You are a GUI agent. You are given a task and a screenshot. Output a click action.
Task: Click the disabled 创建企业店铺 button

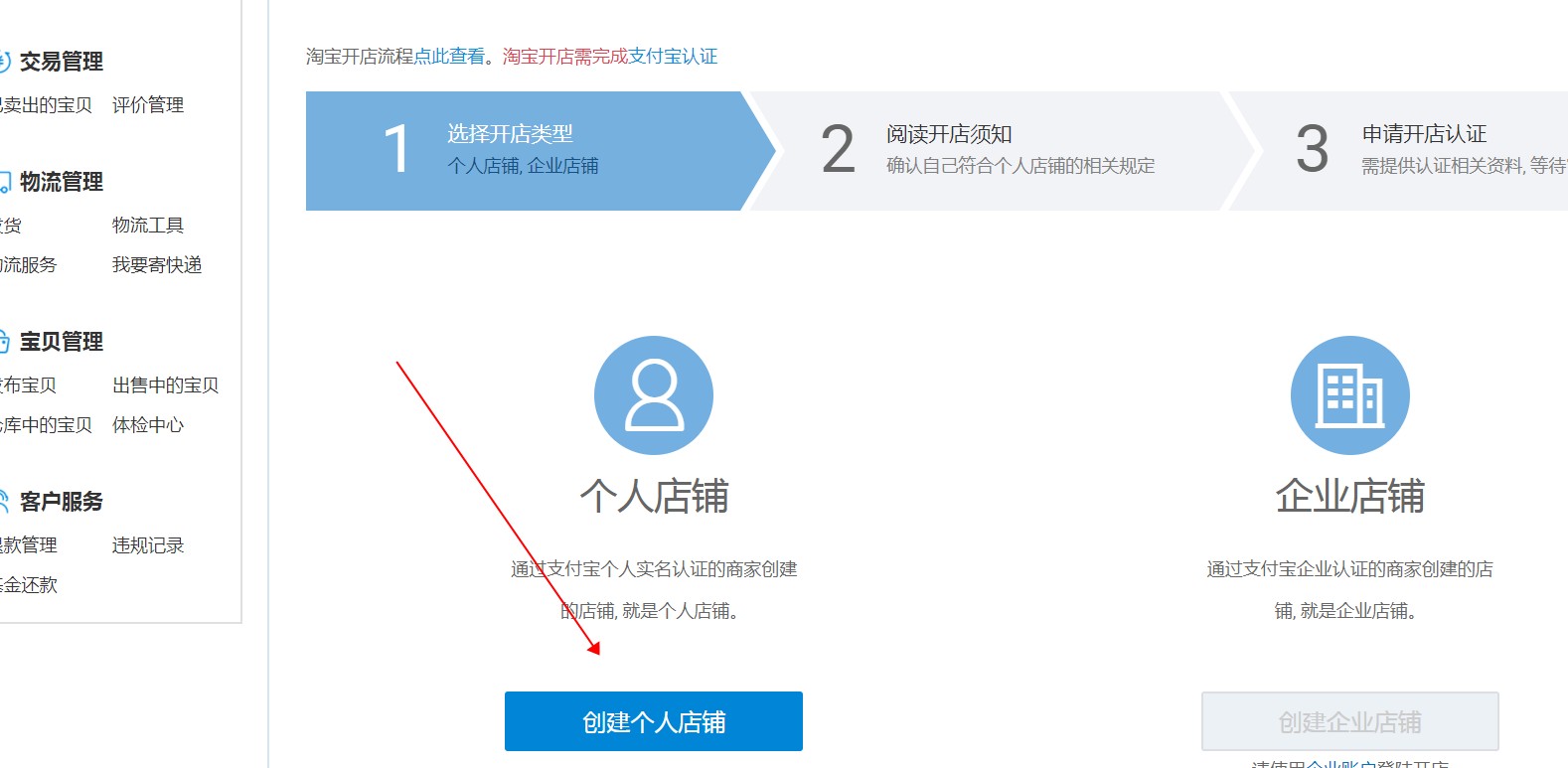[x=1349, y=721]
